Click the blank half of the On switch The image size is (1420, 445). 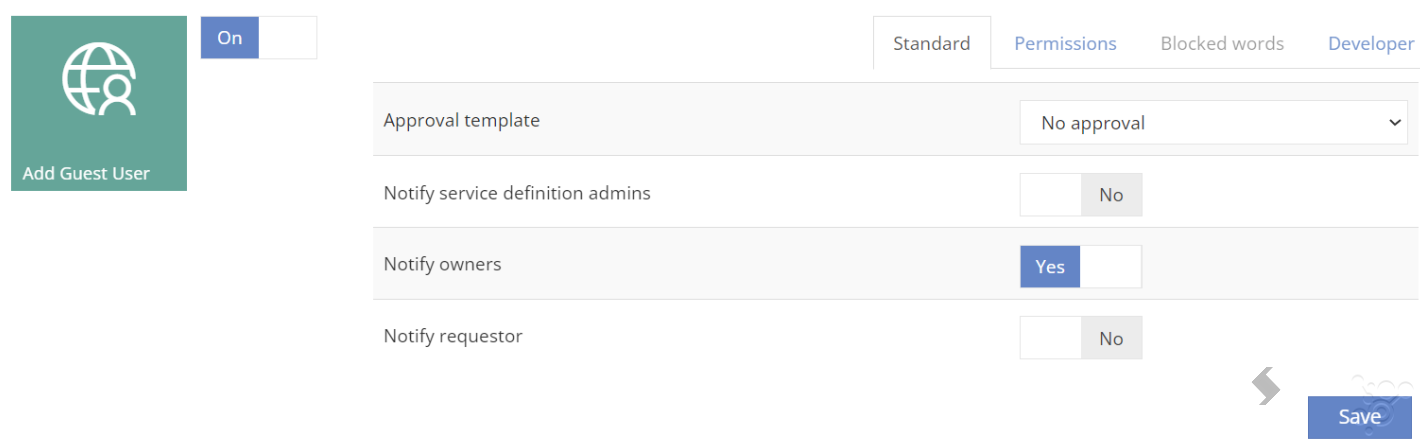click(288, 38)
